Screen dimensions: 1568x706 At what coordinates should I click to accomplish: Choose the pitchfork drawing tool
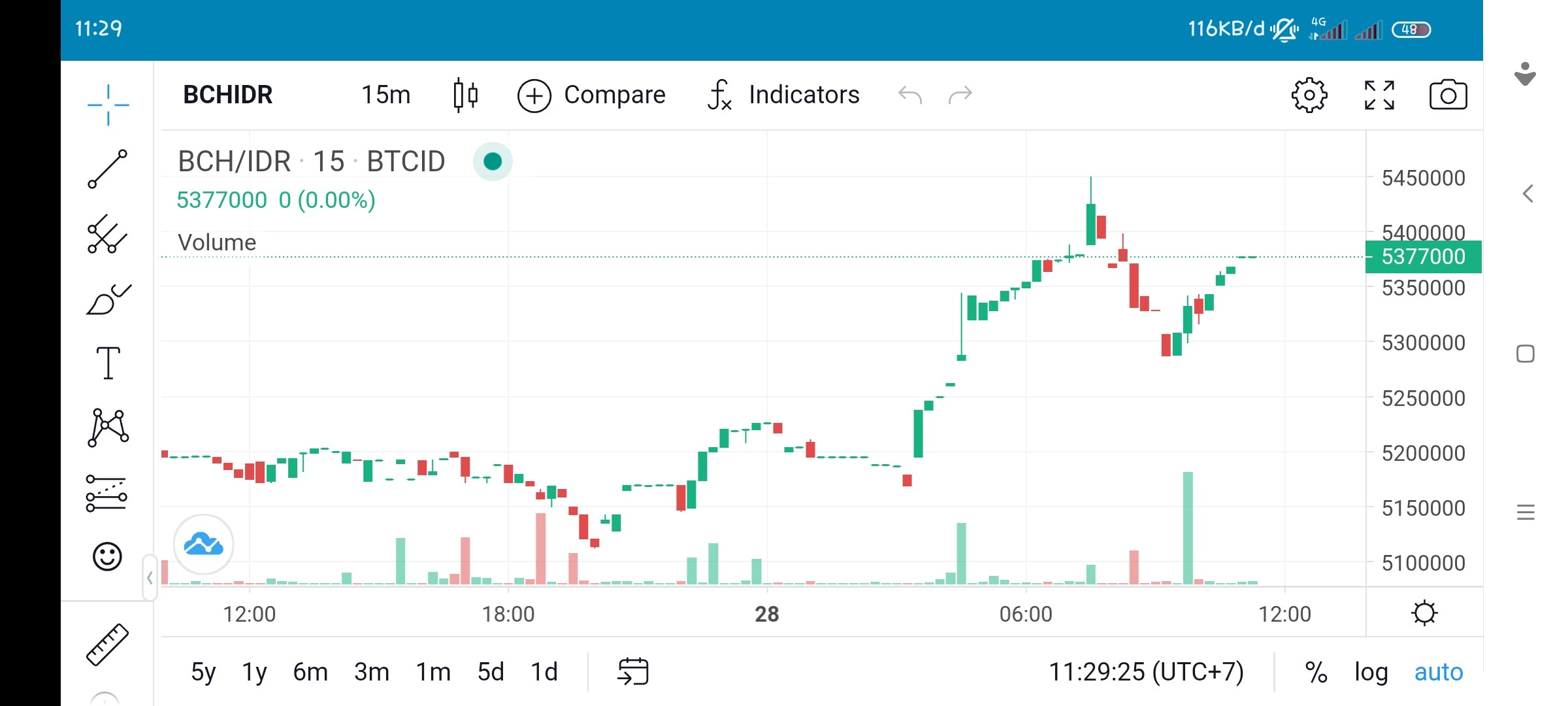click(108, 234)
